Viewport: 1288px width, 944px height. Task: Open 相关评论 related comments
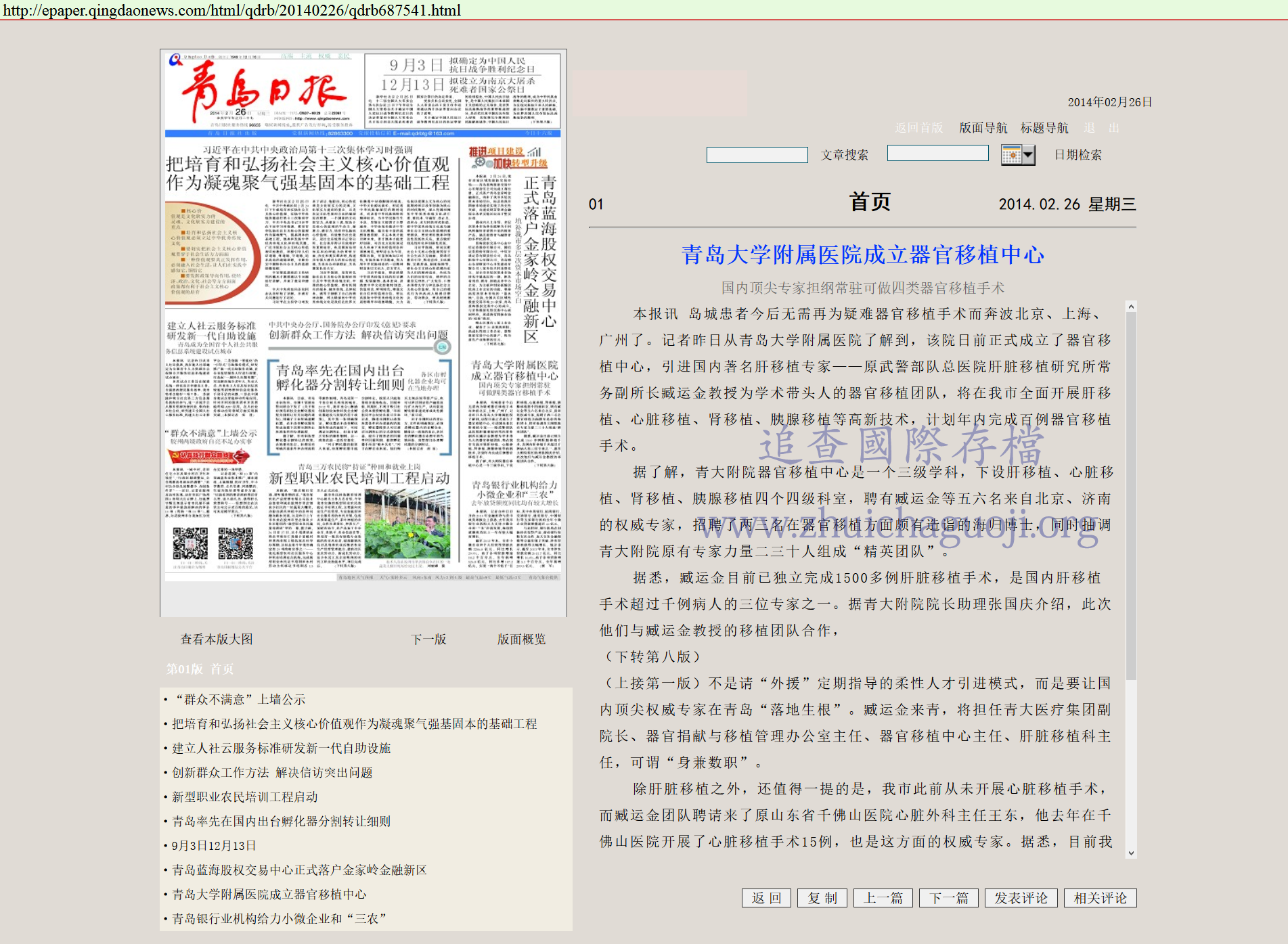coord(1100,898)
